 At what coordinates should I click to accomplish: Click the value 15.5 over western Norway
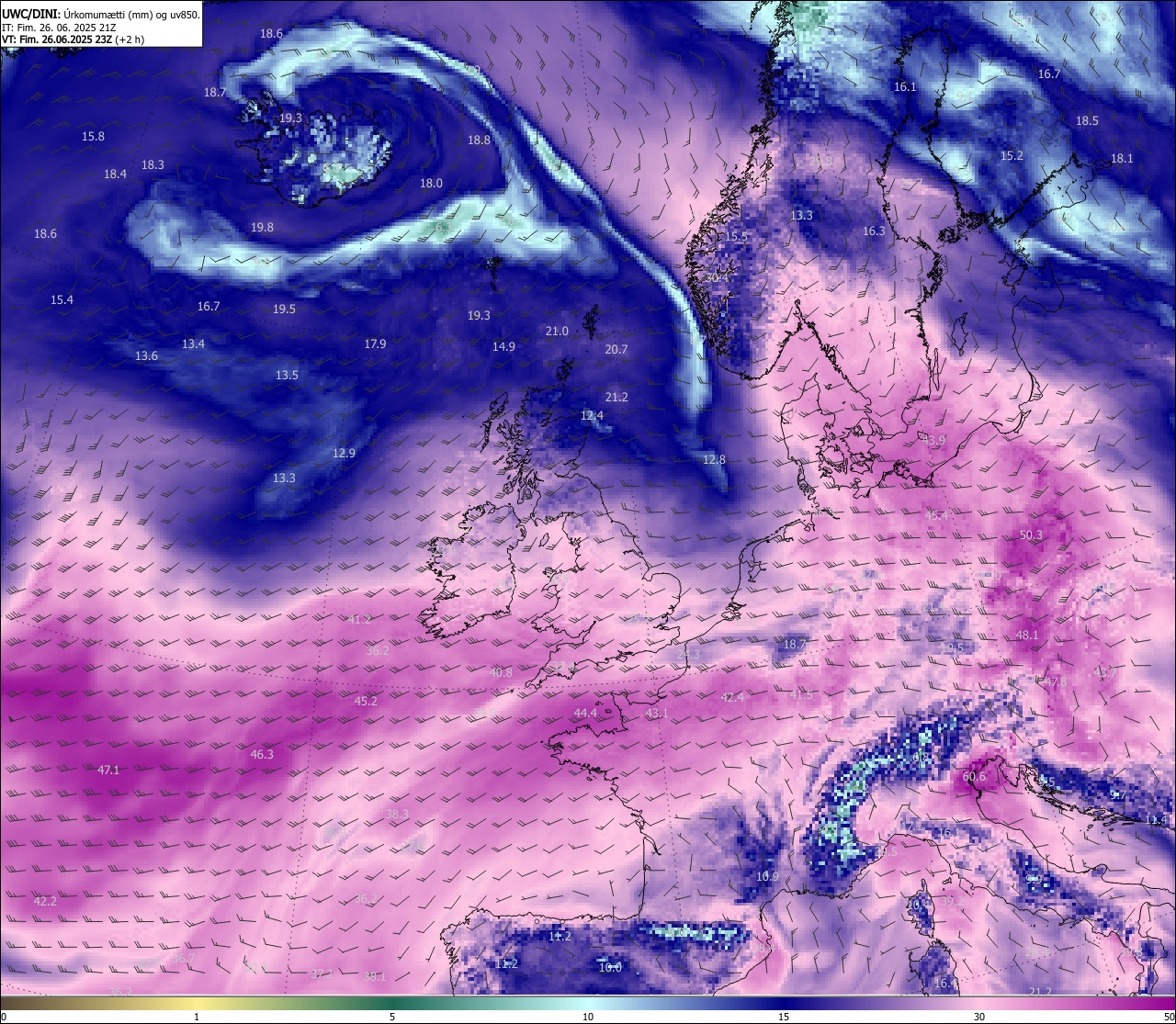point(736,236)
